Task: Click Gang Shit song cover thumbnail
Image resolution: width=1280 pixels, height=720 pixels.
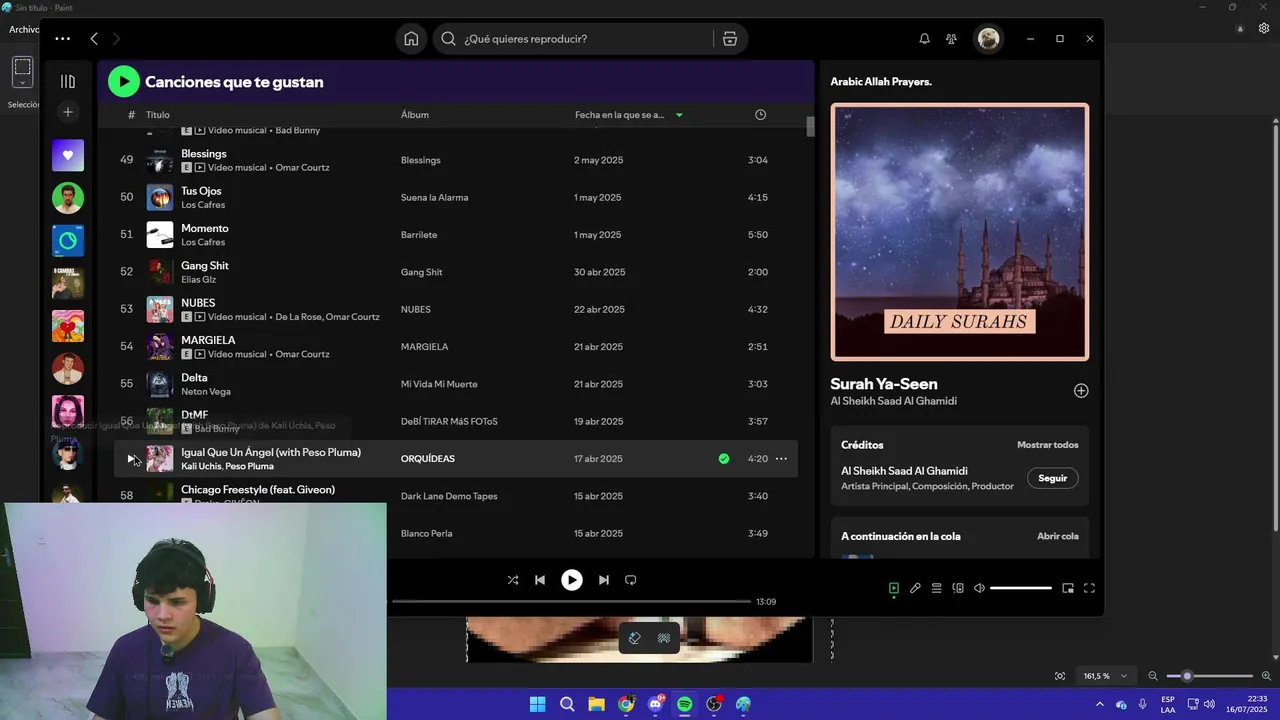Action: pyautogui.click(x=160, y=272)
